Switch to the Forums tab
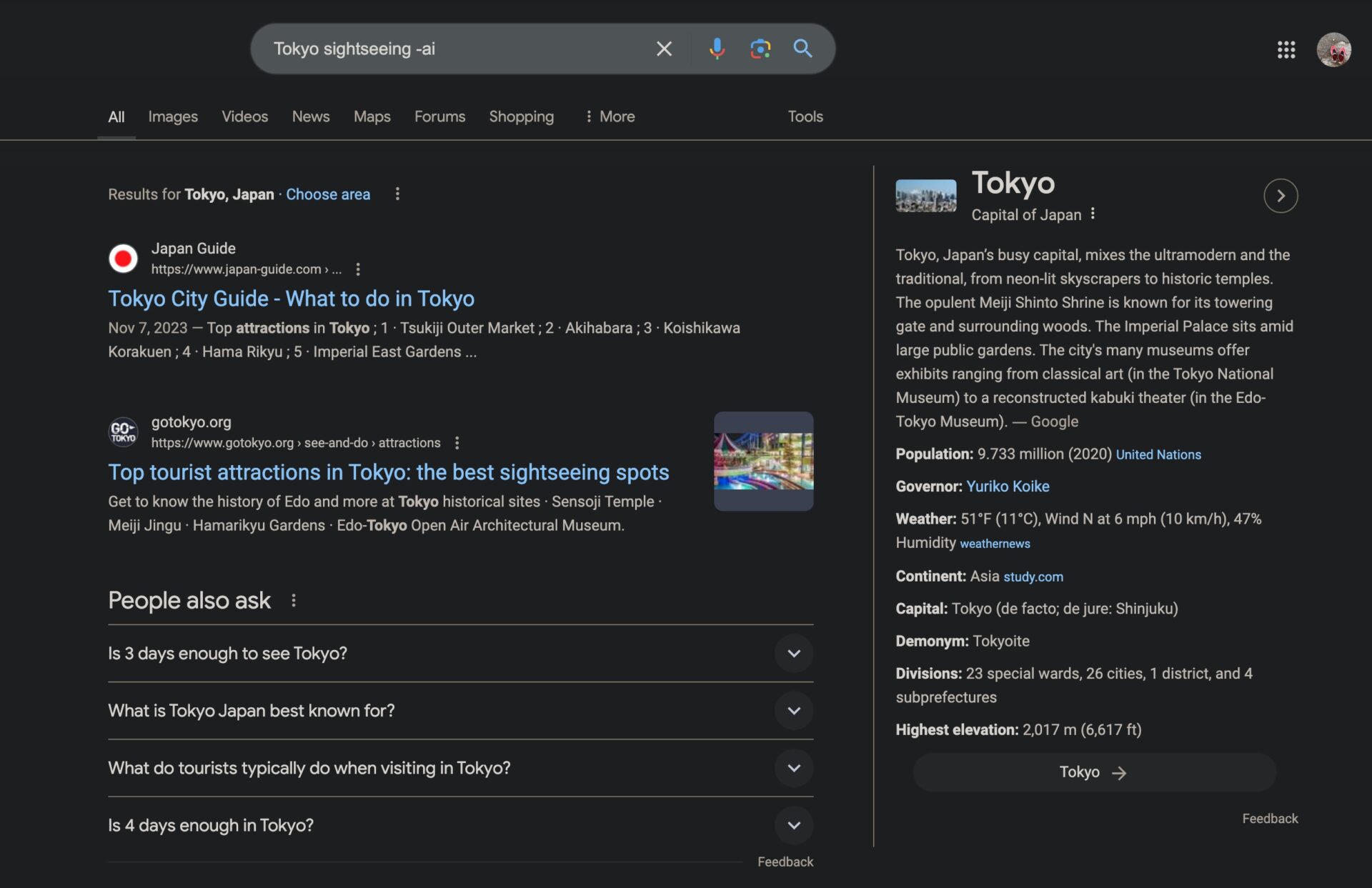Viewport: 1372px width, 888px height. tap(439, 116)
